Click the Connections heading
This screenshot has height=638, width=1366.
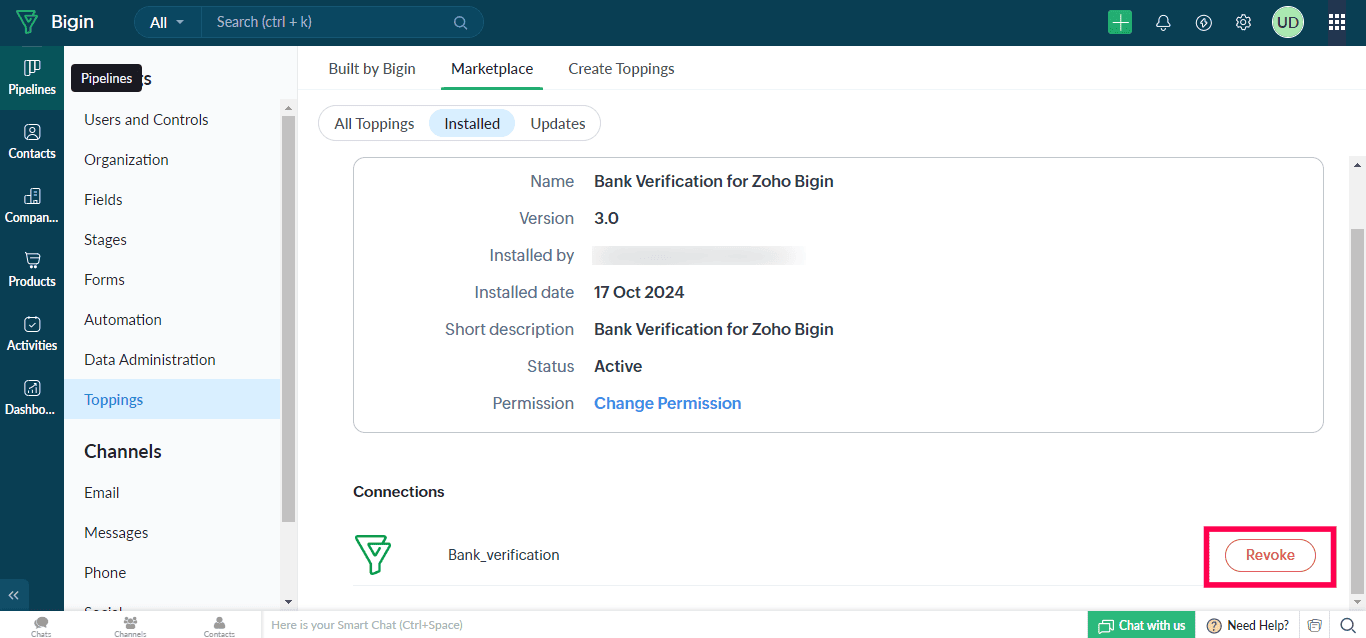(399, 492)
